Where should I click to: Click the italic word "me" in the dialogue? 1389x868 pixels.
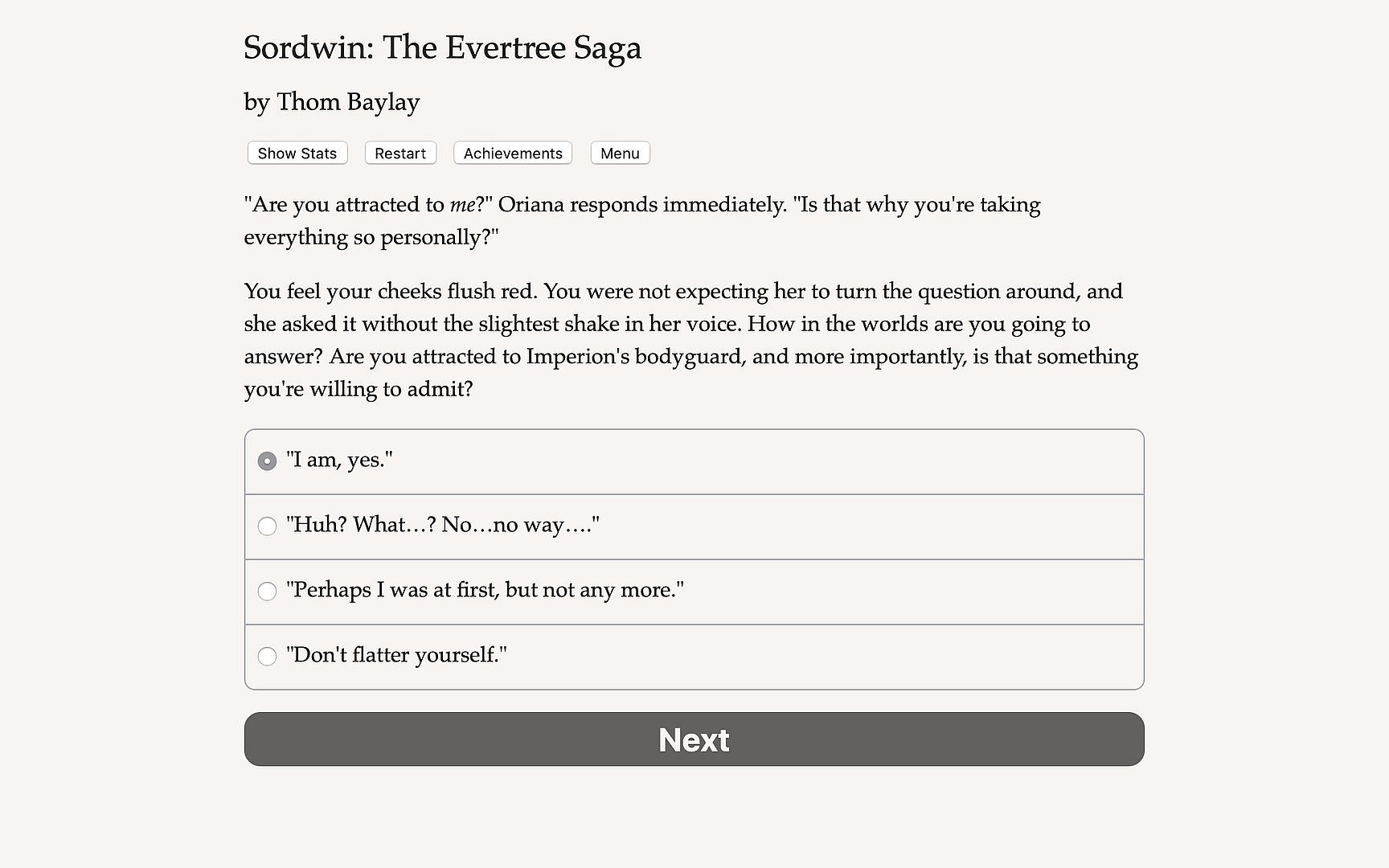pos(462,205)
